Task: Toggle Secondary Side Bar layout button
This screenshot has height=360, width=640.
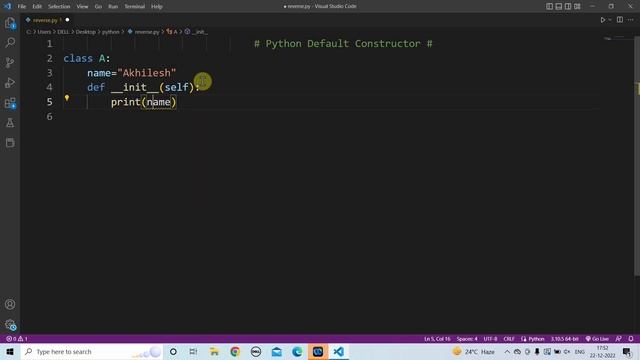Action: click(x=568, y=7)
